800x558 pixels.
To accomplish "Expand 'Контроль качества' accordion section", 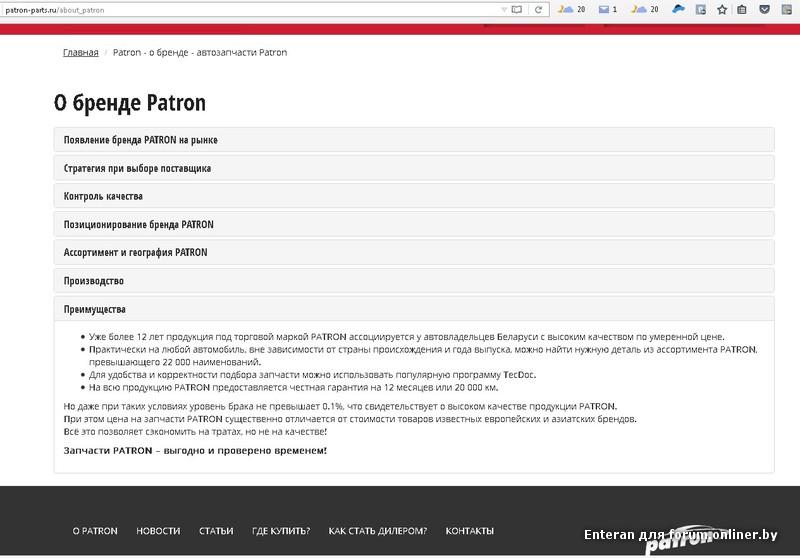I will 414,196.
